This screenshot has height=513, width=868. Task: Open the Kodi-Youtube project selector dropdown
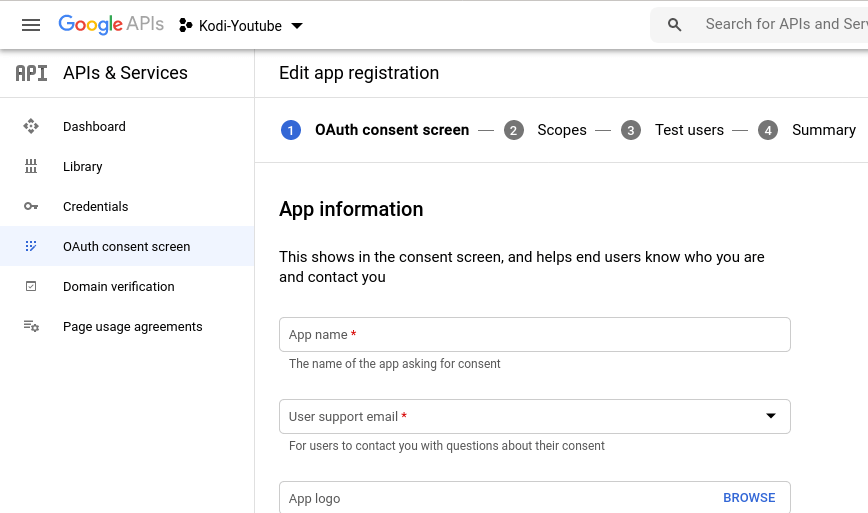click(240, 26)
